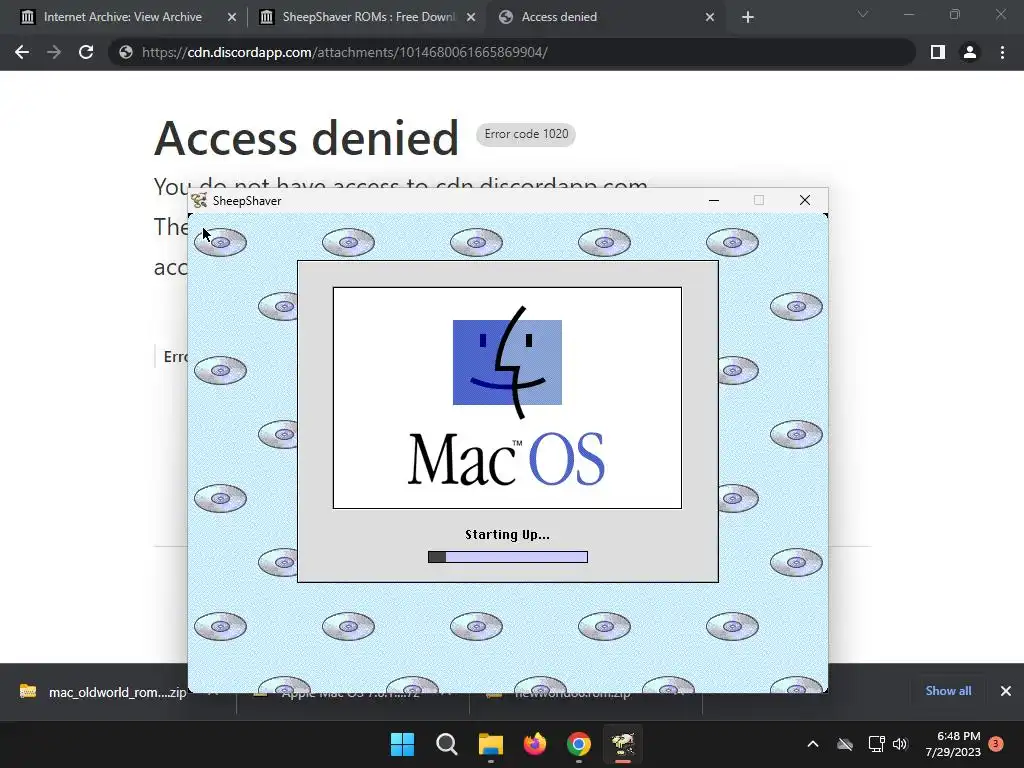Open the volume speaker tray icon
The width and height of the screenshot is (1024, 768).
click(x=900, y=744)
